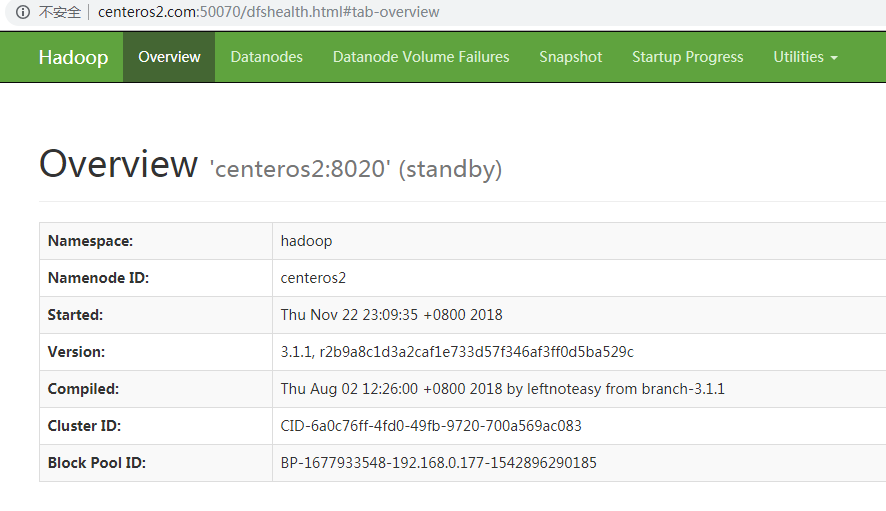Click the Overview page heading
Screen dimensions: 886x511
pyautogui.click(x=118, y=164)
